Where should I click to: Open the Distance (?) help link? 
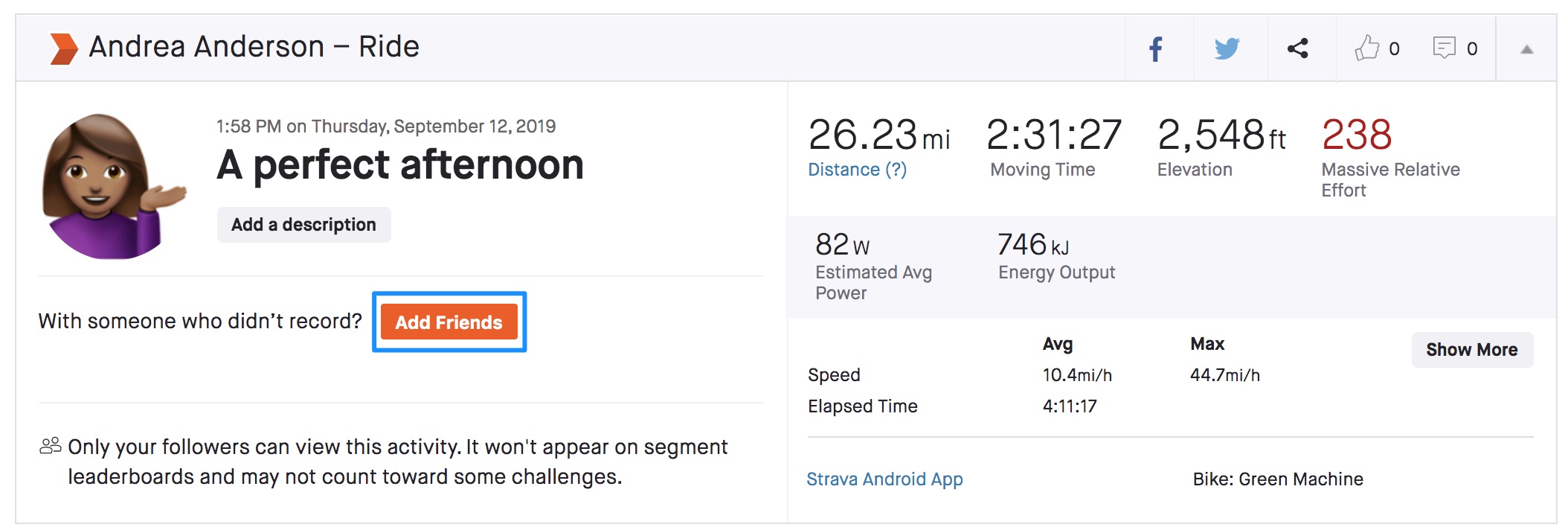coord(857,170)
